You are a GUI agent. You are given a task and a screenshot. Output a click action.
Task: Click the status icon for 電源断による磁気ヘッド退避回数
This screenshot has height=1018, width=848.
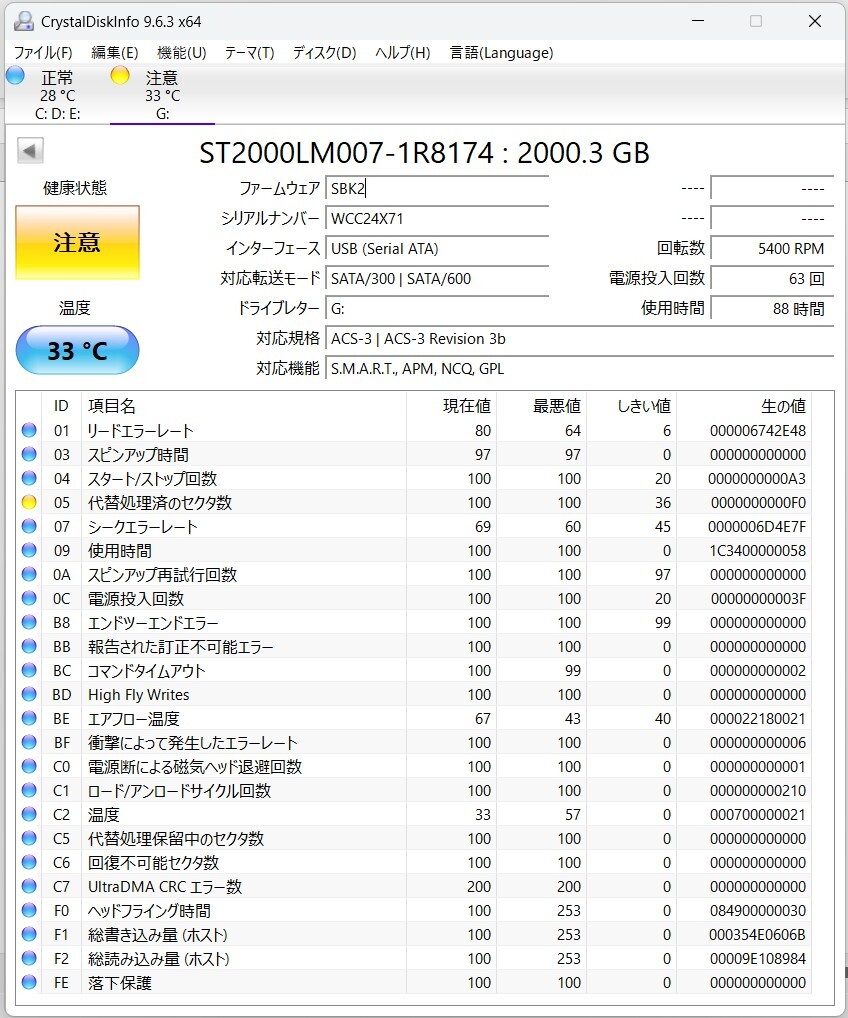(x=29, y=767)
